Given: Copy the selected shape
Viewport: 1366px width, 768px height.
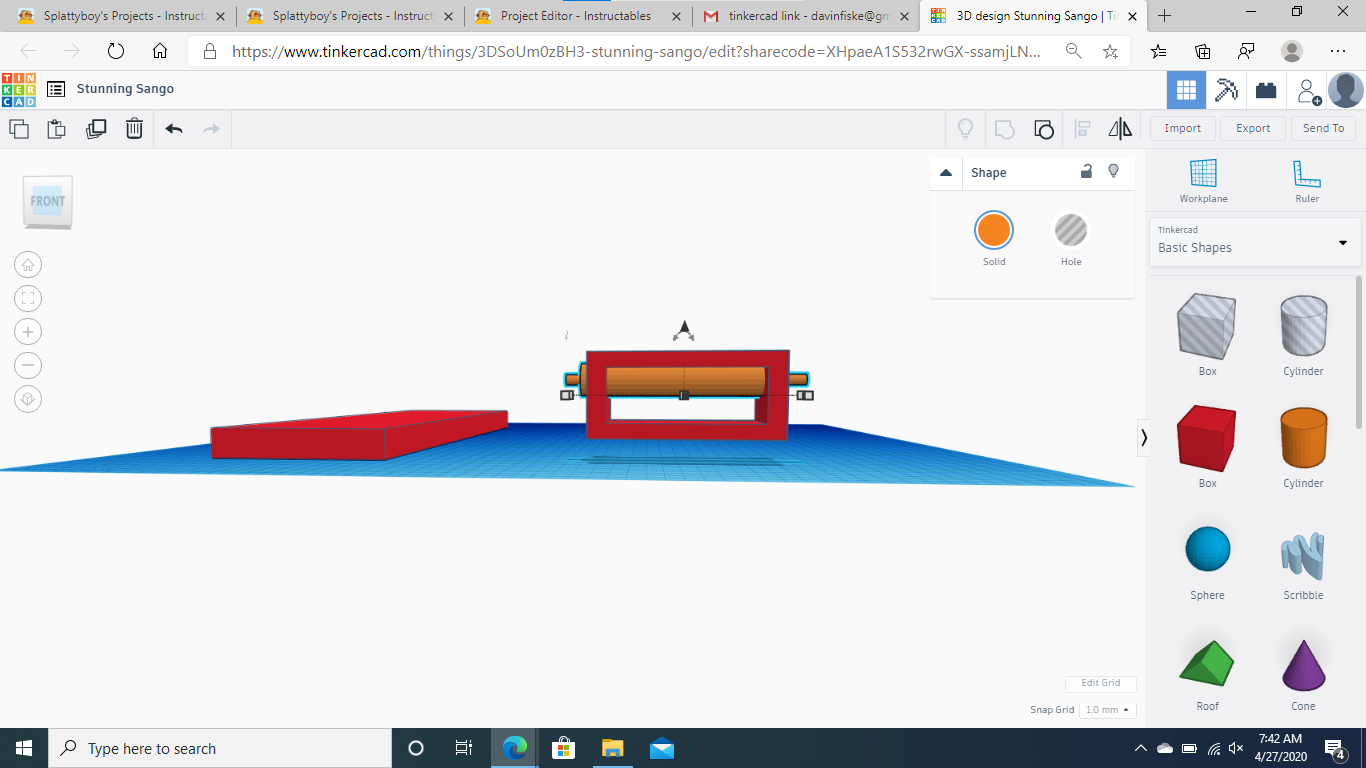Looking at the screenshot, I should tap(19, 128).
